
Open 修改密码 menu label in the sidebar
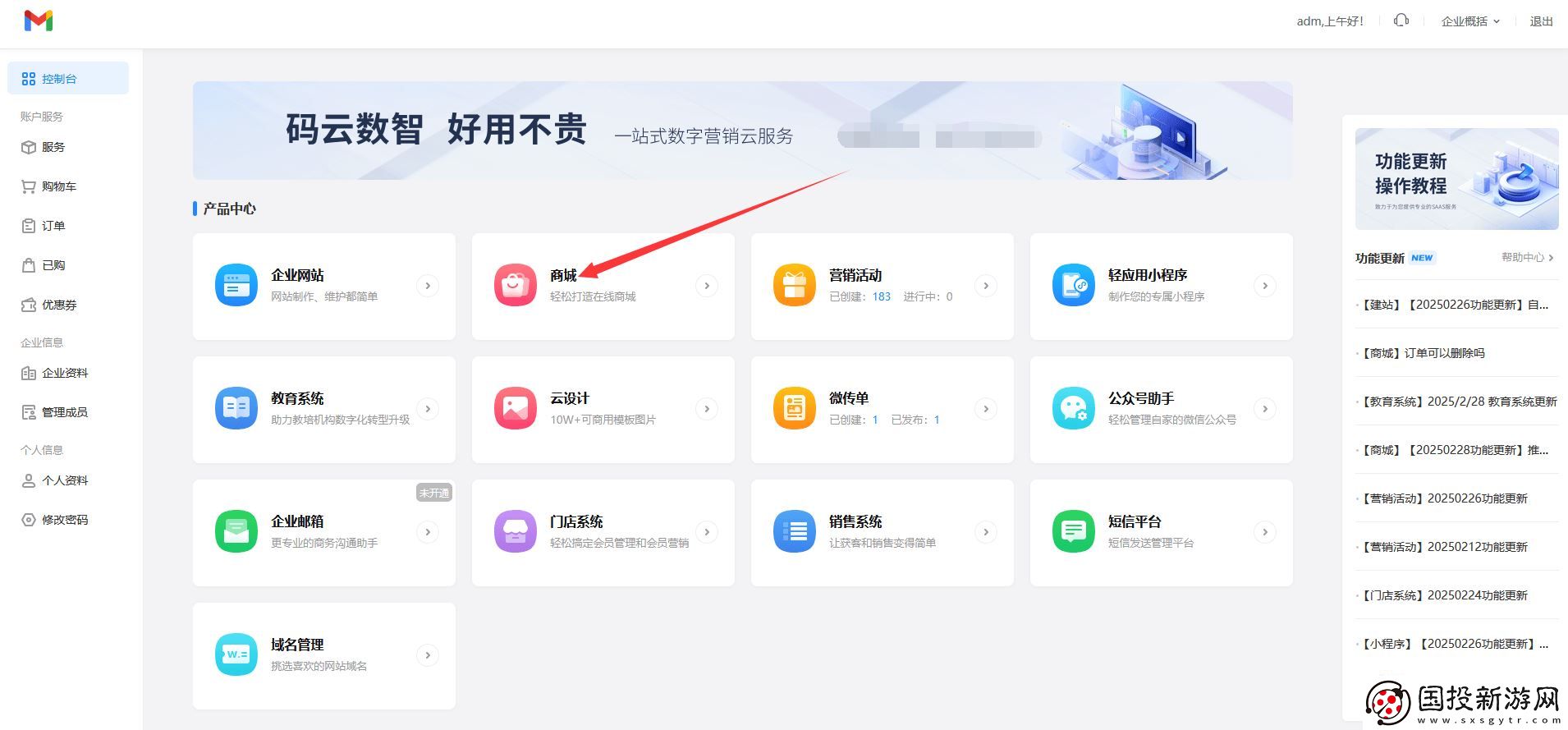(x=65, y=520)
